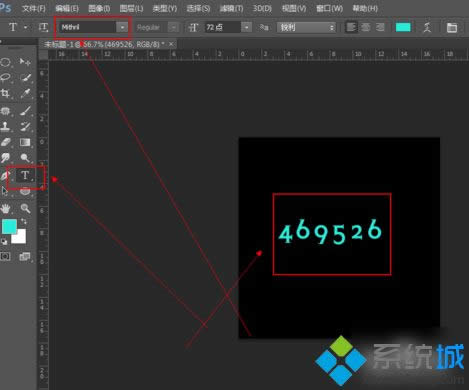This screenshot has width=469, height=390.
Task: Open Create Warped Text dialog
Action: (427, 27)
